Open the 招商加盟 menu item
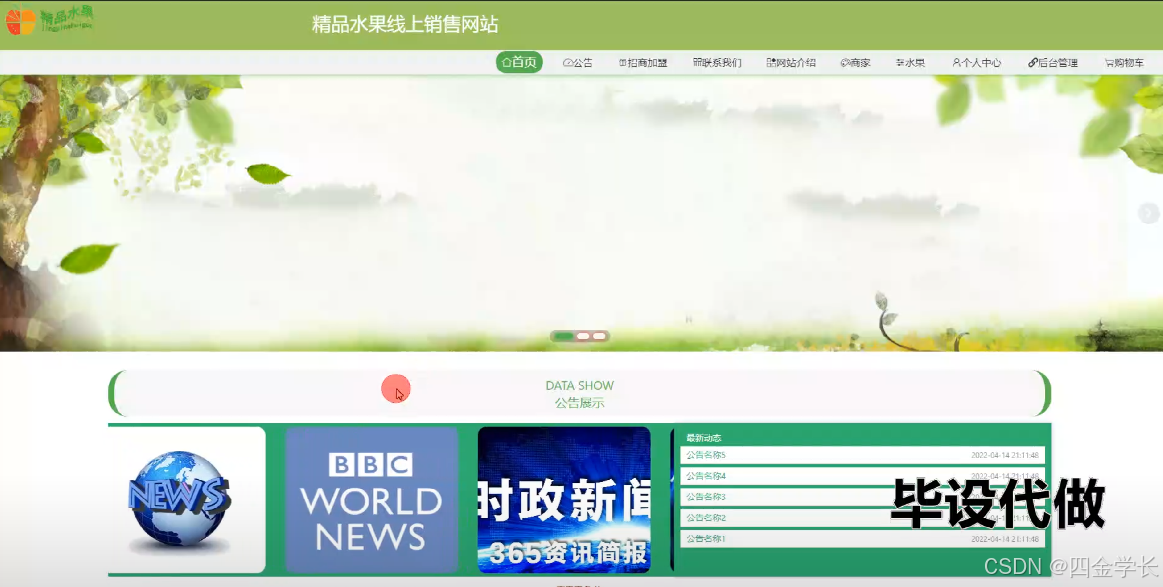 coord(643,63)
